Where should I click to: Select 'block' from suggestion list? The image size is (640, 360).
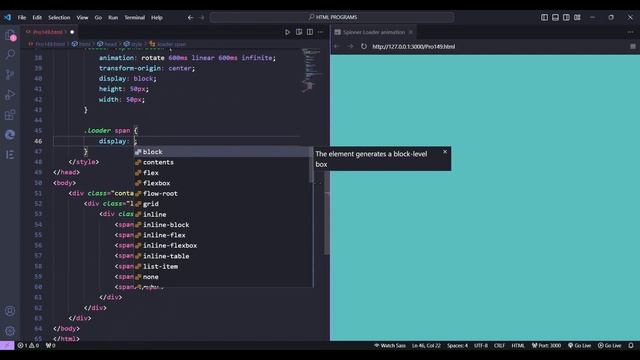223,152
